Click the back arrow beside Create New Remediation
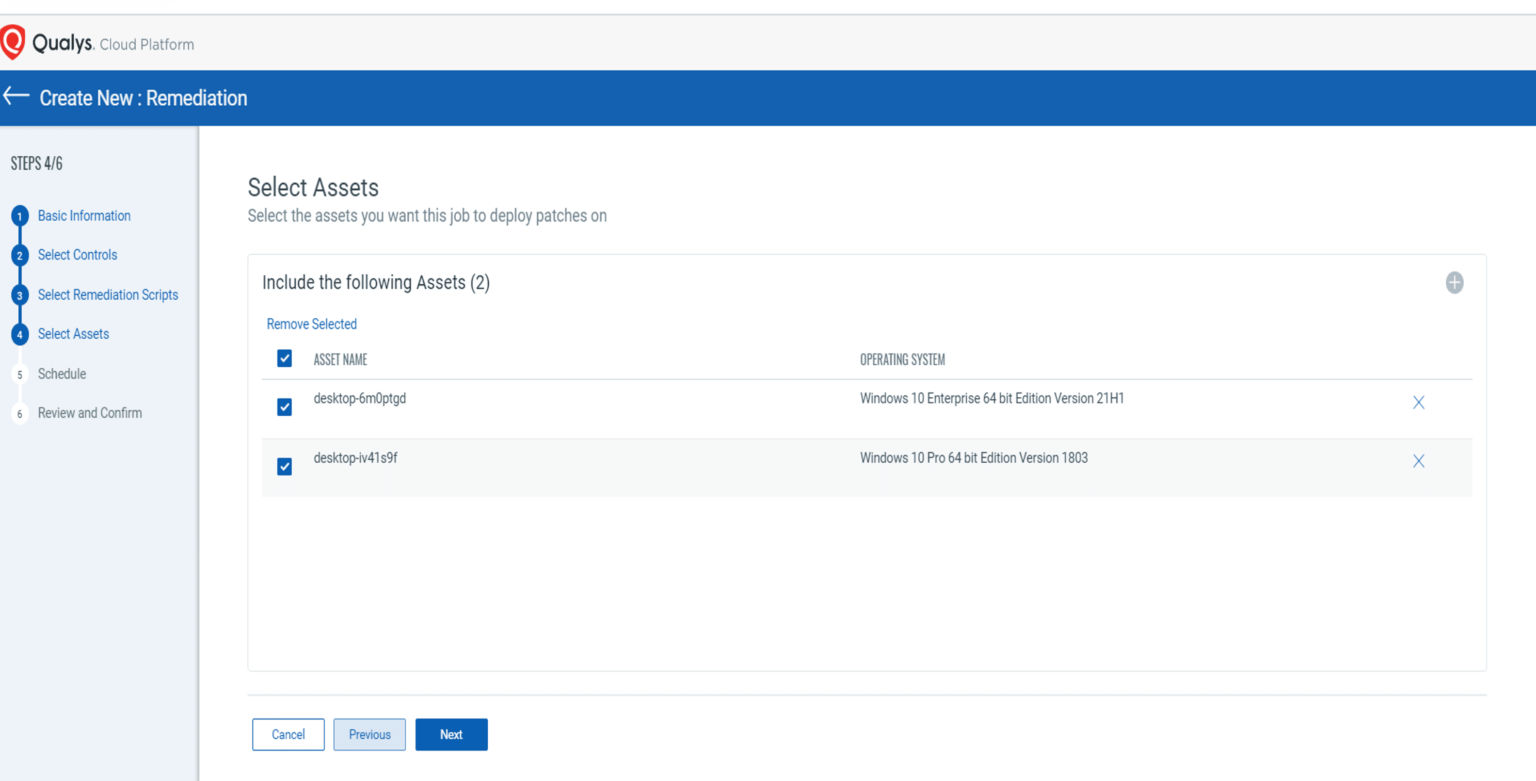Screen dimensions: 1536x781 coord(15,97)
